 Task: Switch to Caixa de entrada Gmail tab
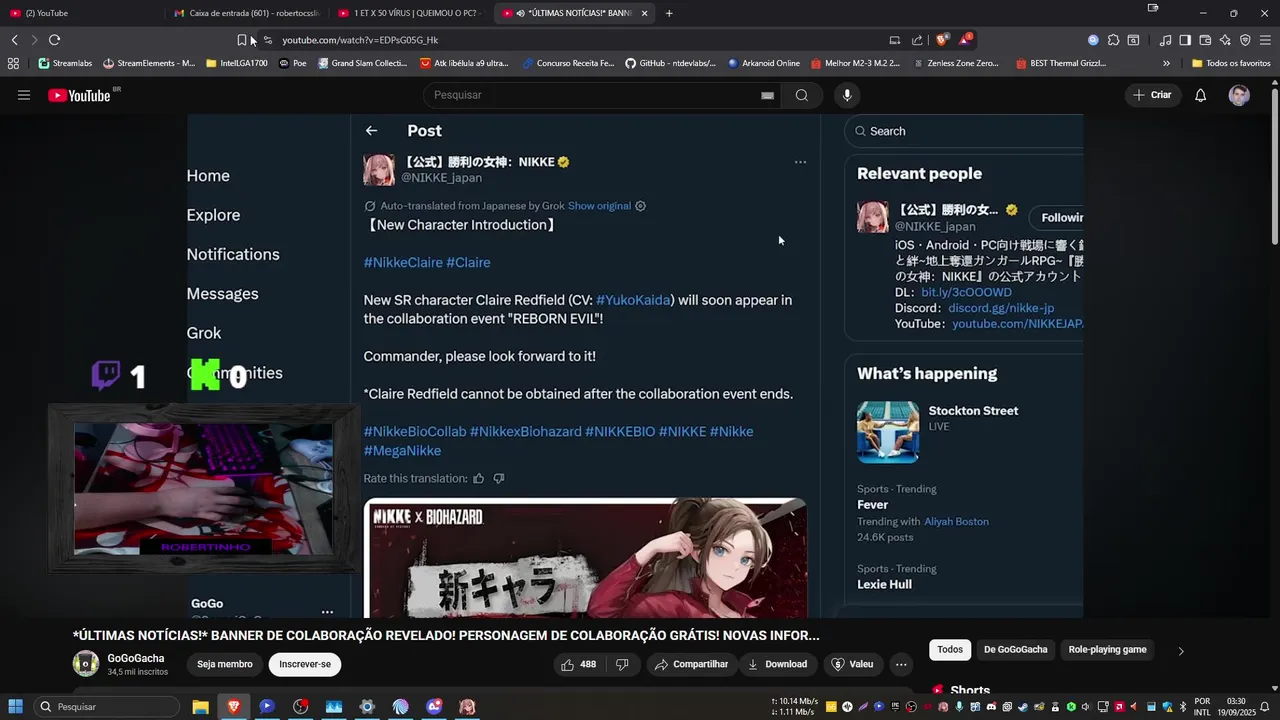(x=246, y=13)
